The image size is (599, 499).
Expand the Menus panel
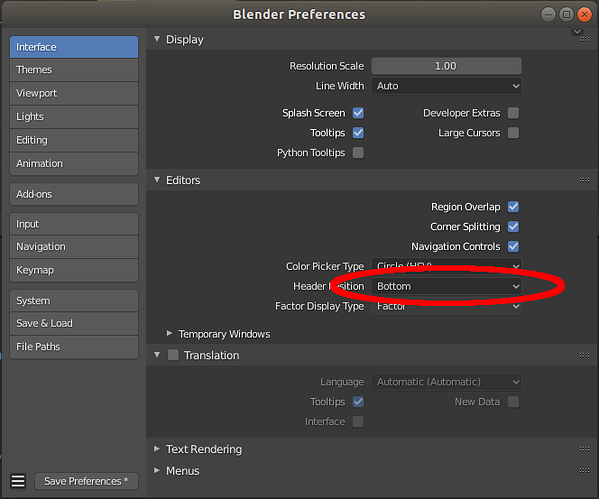coord(157,470)
